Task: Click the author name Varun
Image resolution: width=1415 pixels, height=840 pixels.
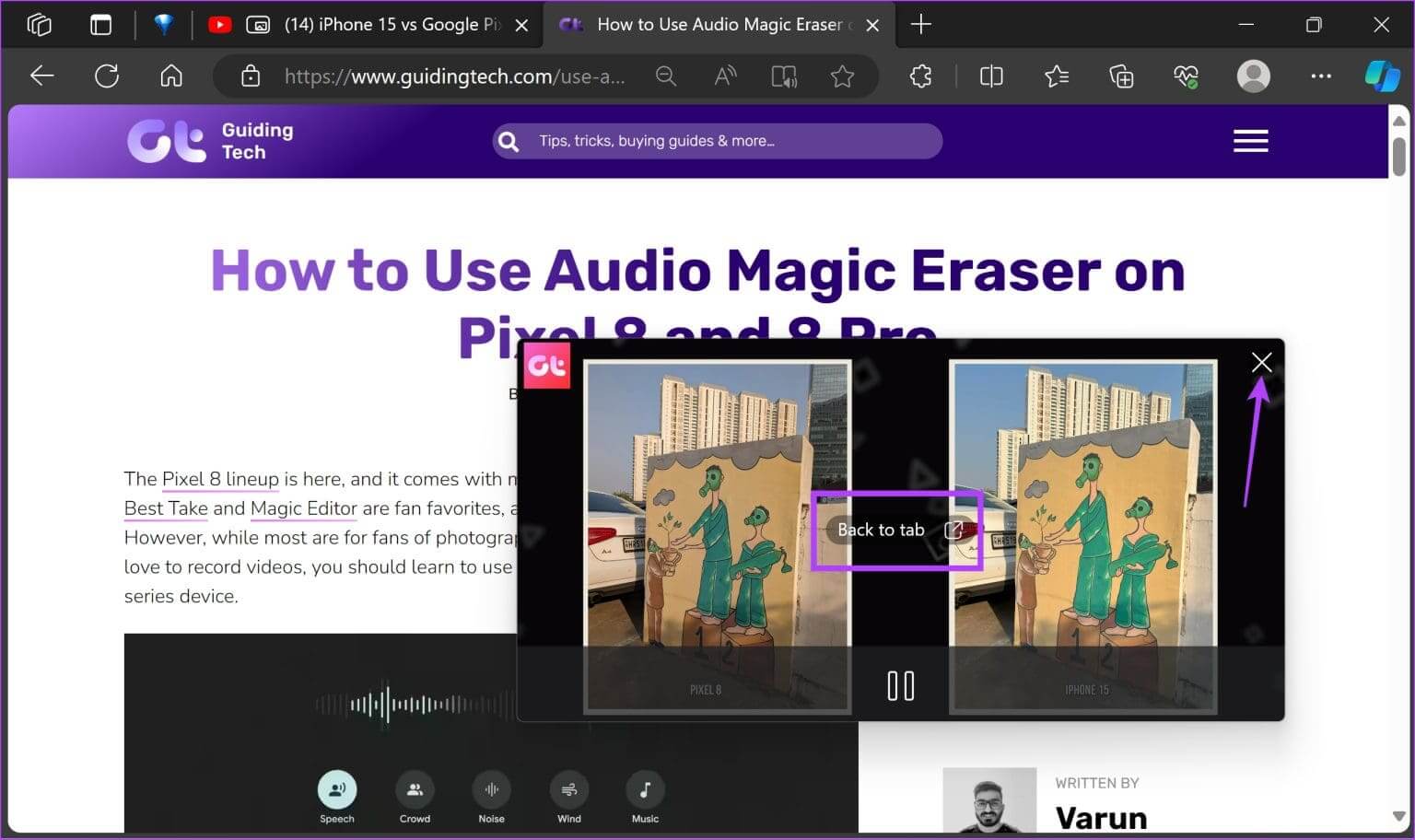Action: pos(1101,817)
